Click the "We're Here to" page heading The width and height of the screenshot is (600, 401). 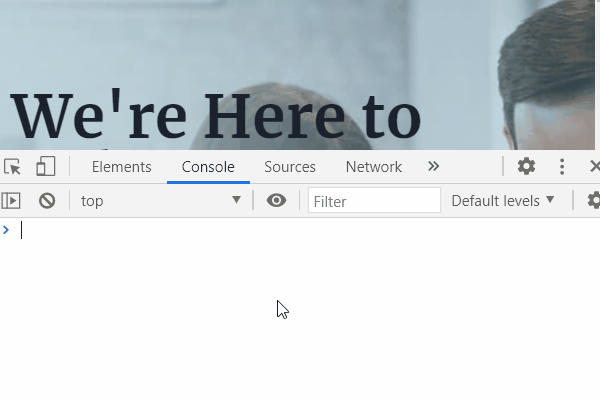[216, 116]
